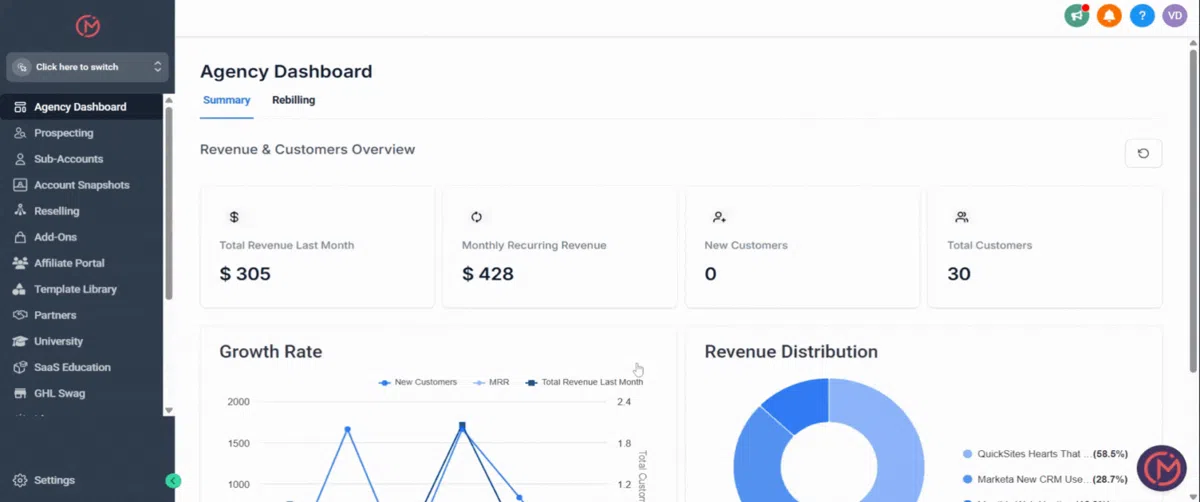The height and width of the screenshot is (502, 1200).
Task: Click the Revenue Distribution heading
Action: pyautogui.click(x=791, y=352)
